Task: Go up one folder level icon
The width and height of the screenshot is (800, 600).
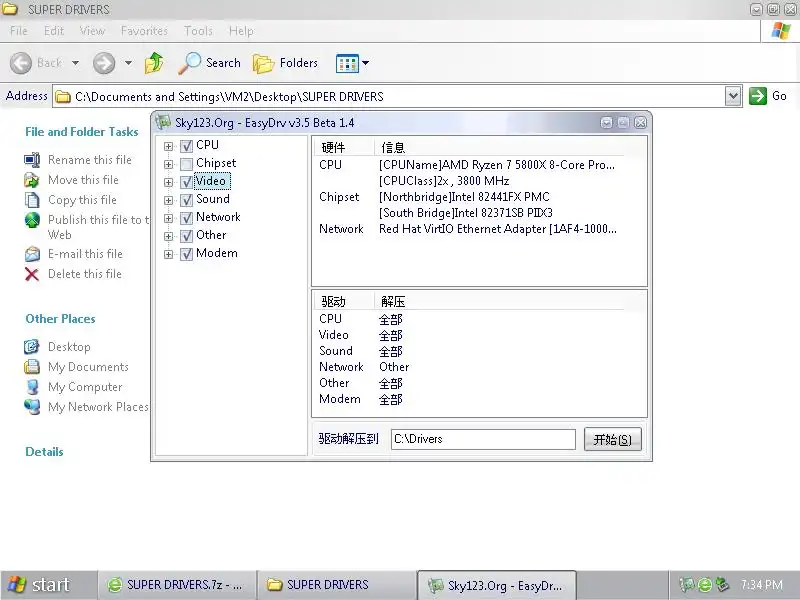Action: tap(154, 63)
